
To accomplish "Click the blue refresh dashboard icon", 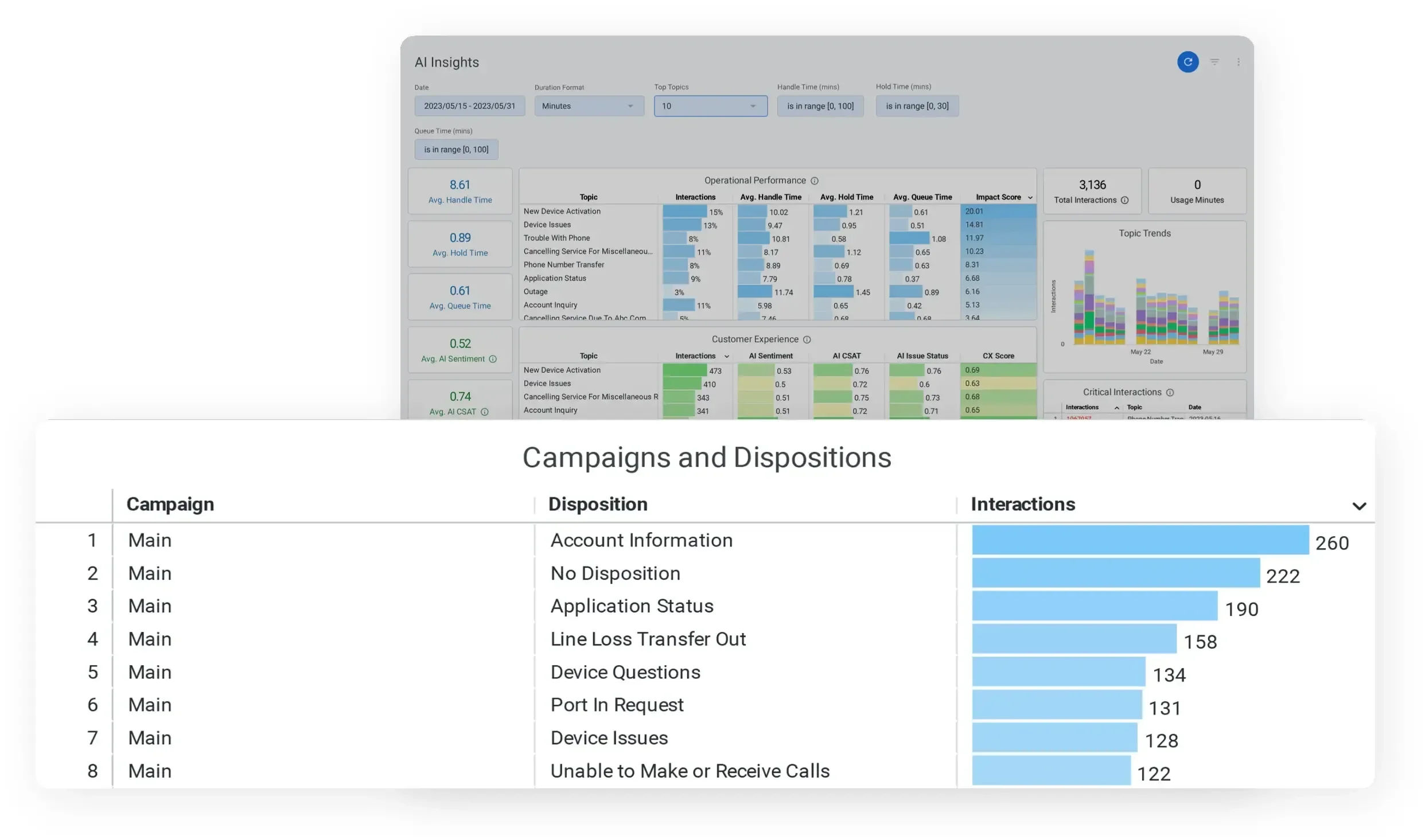I will pyautogui.click(x=1187, y=62).
